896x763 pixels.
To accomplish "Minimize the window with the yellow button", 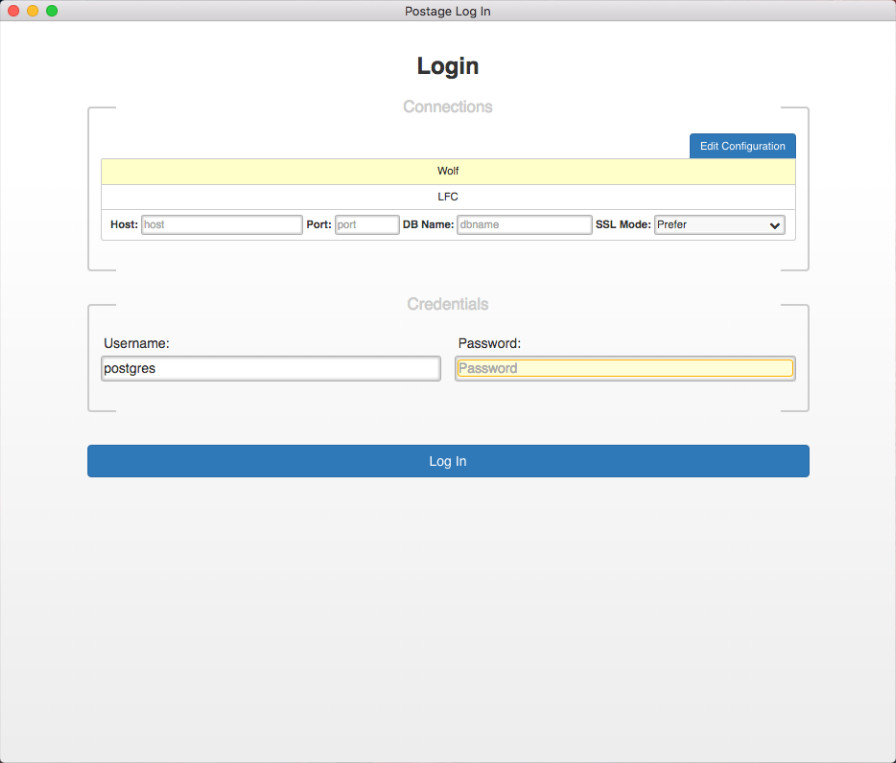I will [33, 11].
